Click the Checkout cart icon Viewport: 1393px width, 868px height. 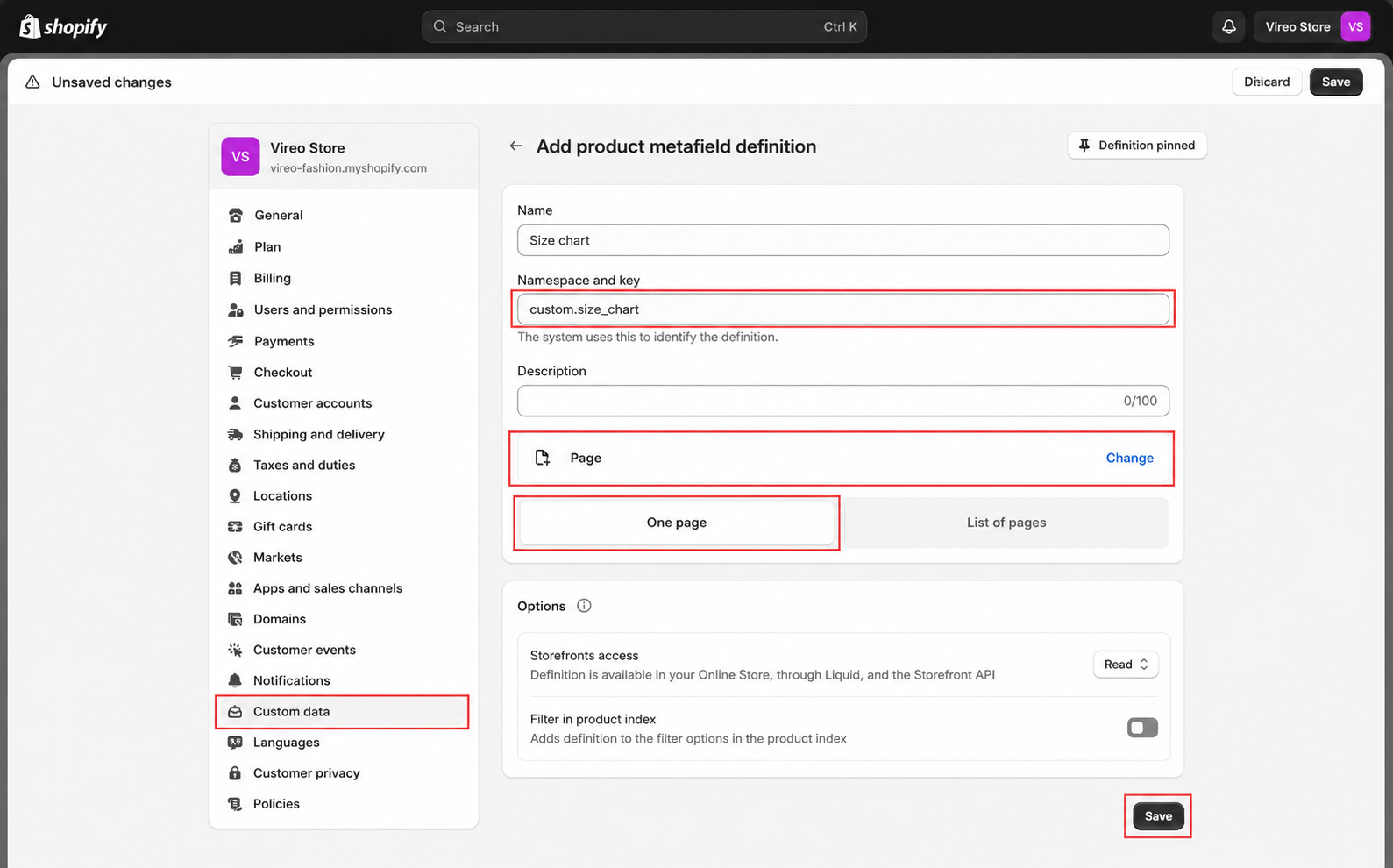point(235,373)
